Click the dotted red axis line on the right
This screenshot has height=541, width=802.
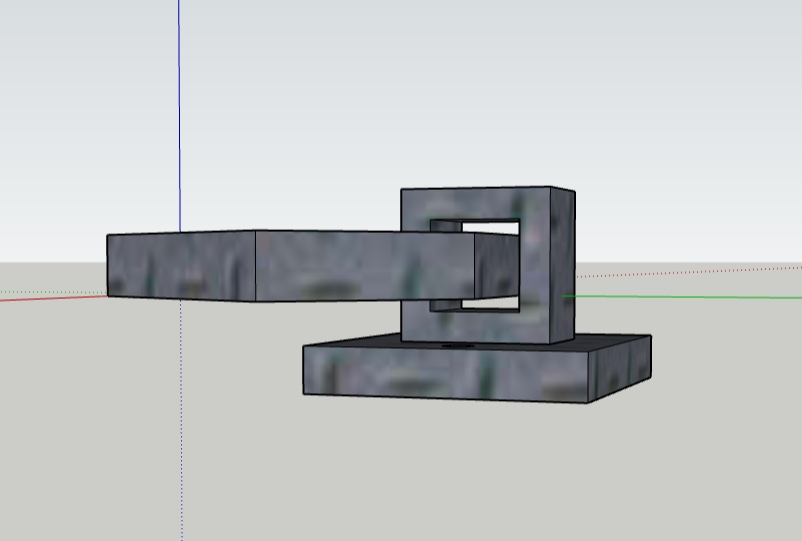point(688,272)
